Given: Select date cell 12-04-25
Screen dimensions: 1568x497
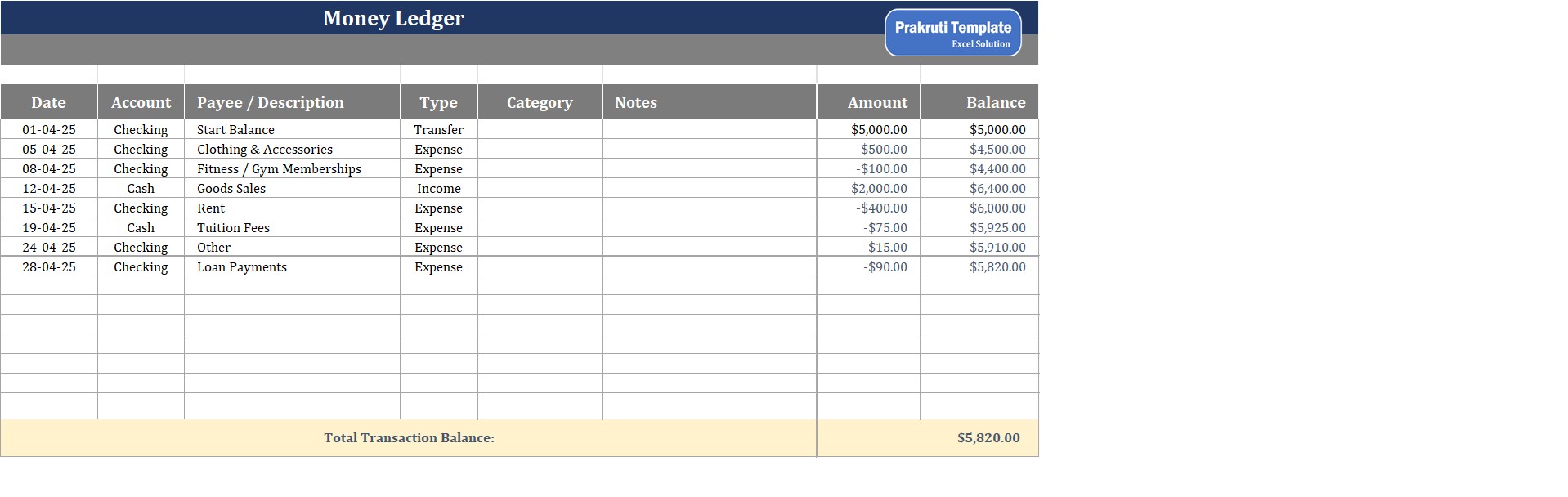Looking at the screenshot, I should (x=49, y=188).
